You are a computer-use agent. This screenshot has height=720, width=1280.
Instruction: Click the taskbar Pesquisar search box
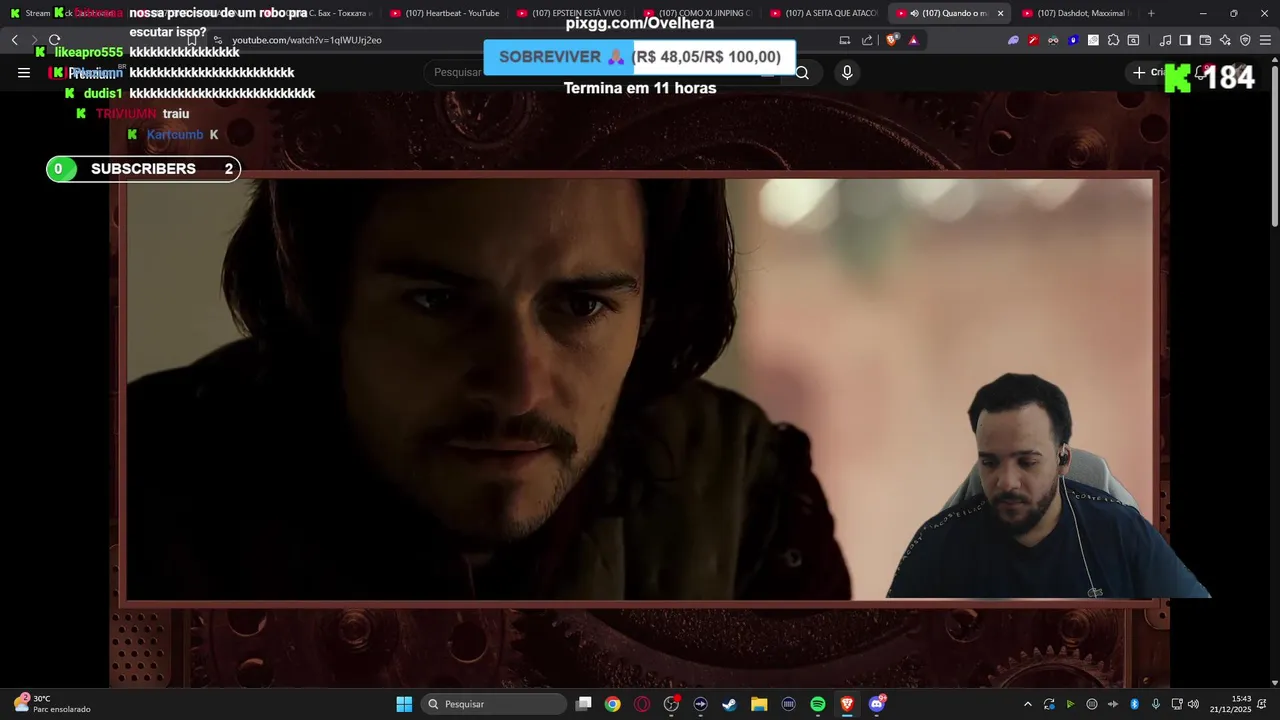pos(494,704)
